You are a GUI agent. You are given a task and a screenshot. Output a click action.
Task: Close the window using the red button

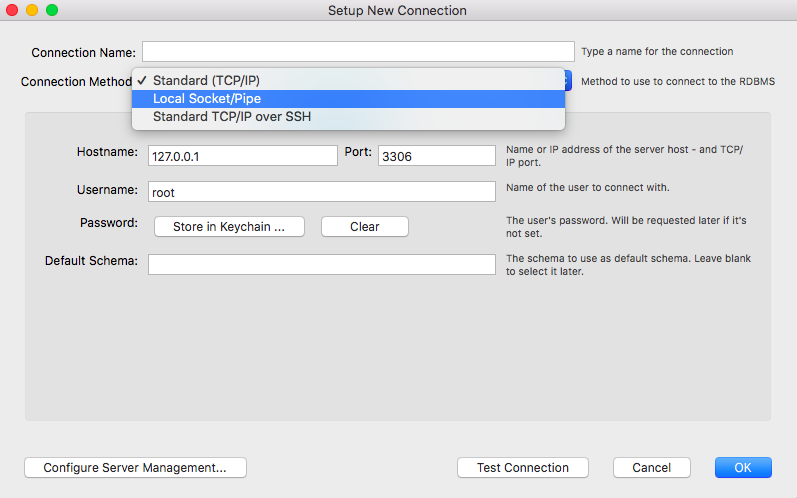click(12, 10)
